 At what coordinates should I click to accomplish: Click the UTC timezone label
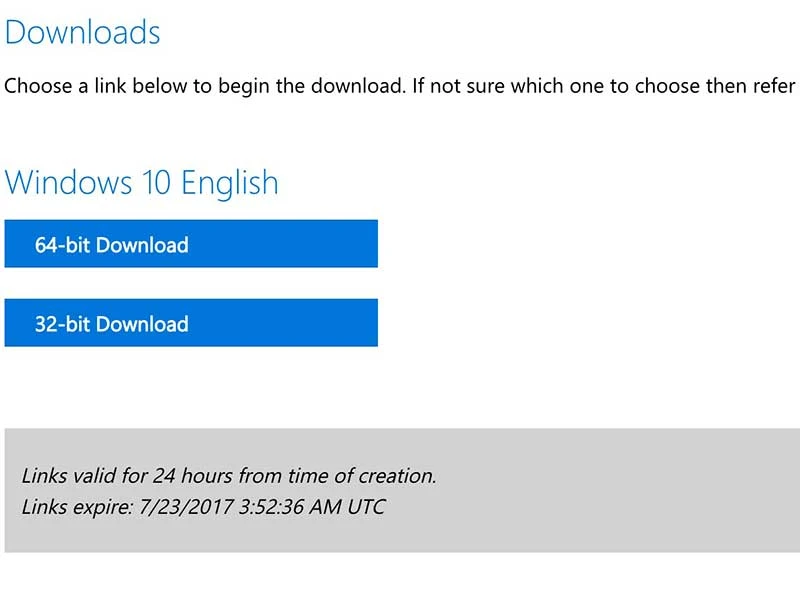(364, 507)
